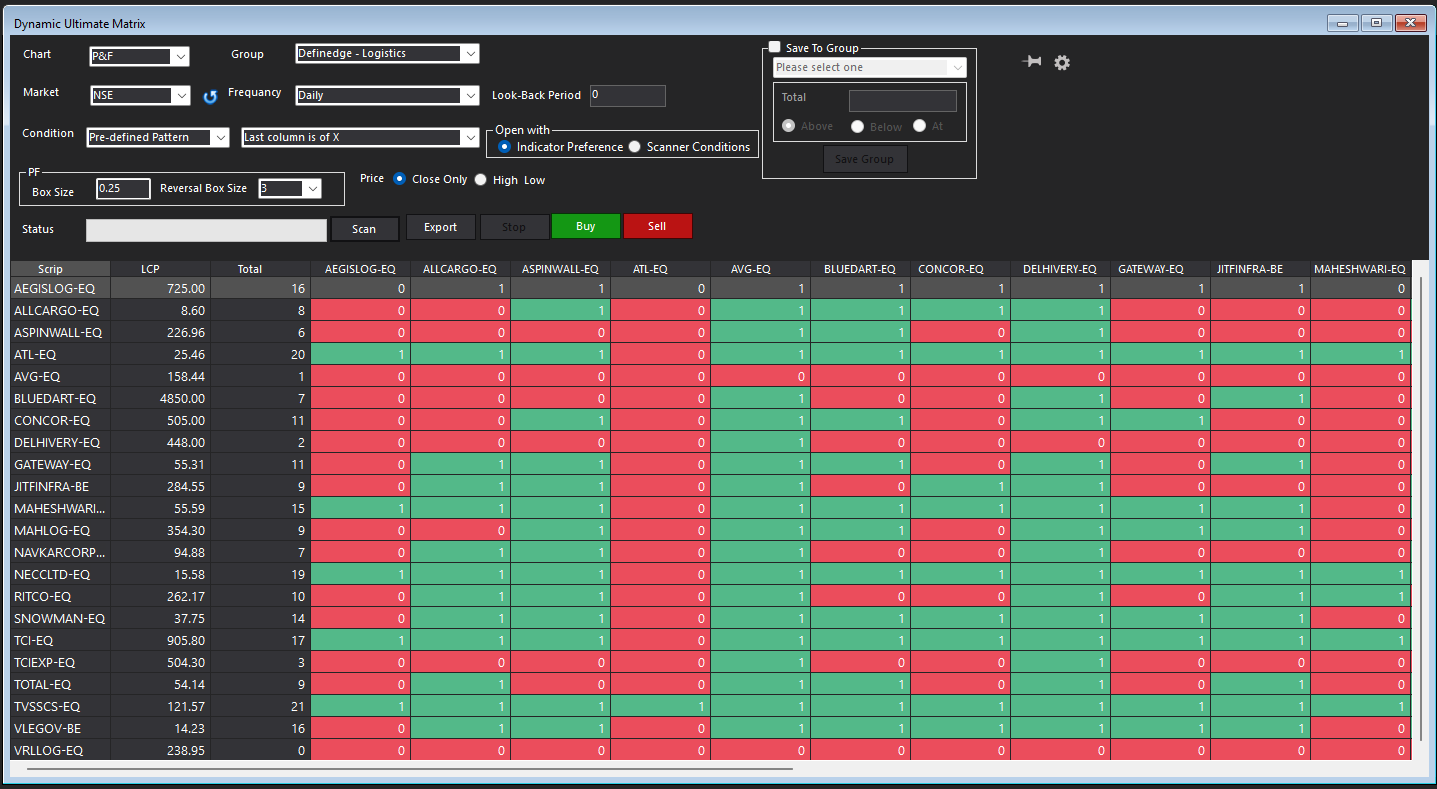Sort by the Scrip column header
This screenshot has width=1437, height=789.
(60, 269)
